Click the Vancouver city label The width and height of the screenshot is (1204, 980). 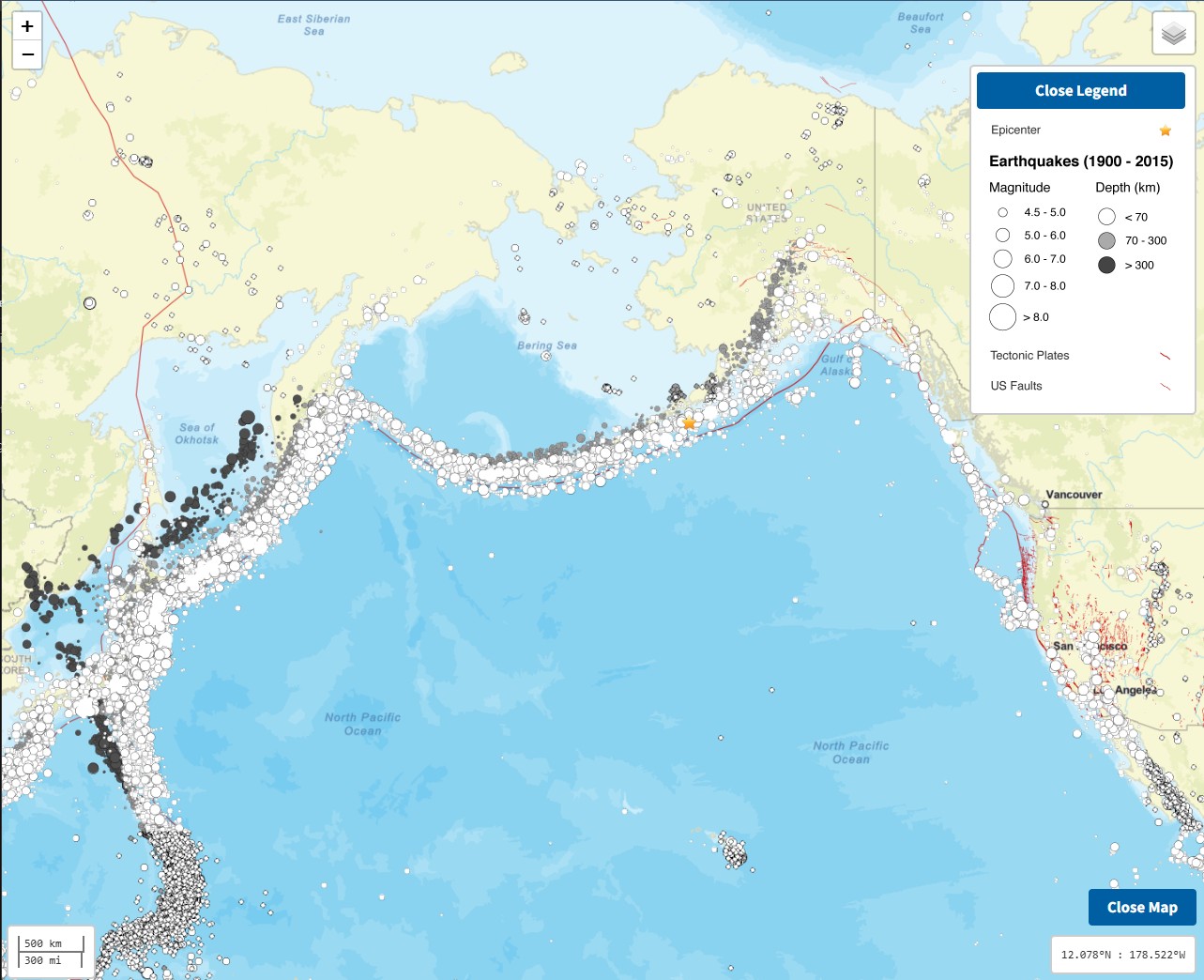pos(1074,495)
